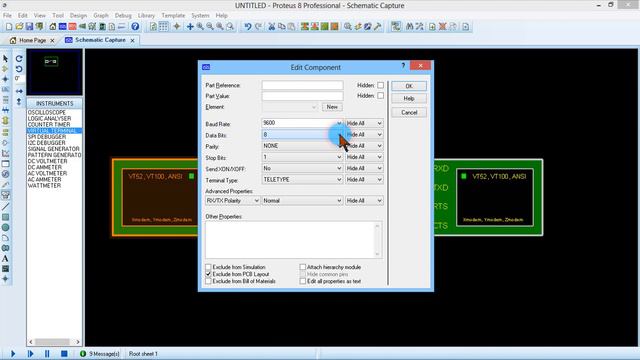Select DC VOLTMETER in instruments list
The height and width of the screenshot is (360, 640).
pos(47,161)
